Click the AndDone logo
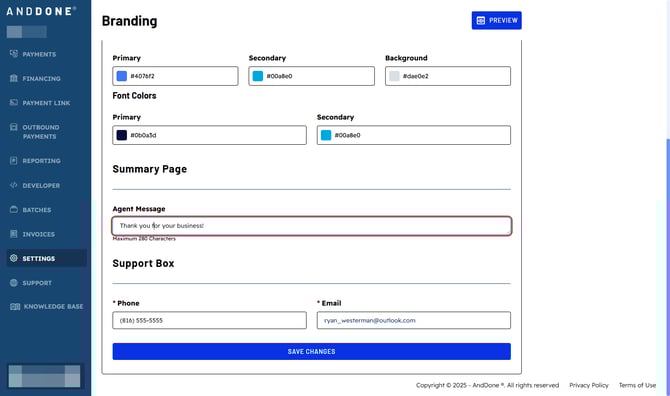Screen dimensions: 670x396 [41, 11]
